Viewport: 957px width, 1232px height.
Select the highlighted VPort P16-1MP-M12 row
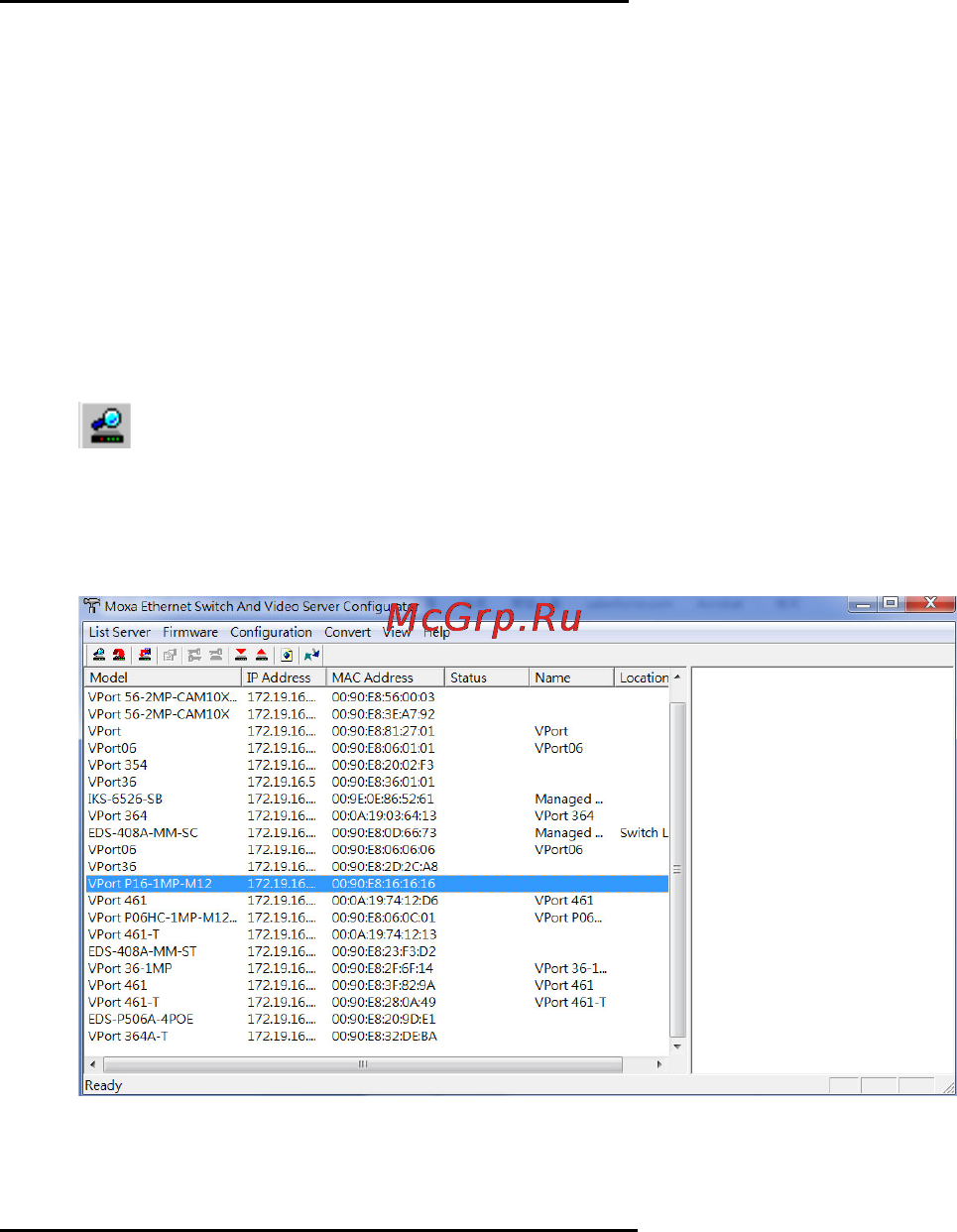click(377, 883)
